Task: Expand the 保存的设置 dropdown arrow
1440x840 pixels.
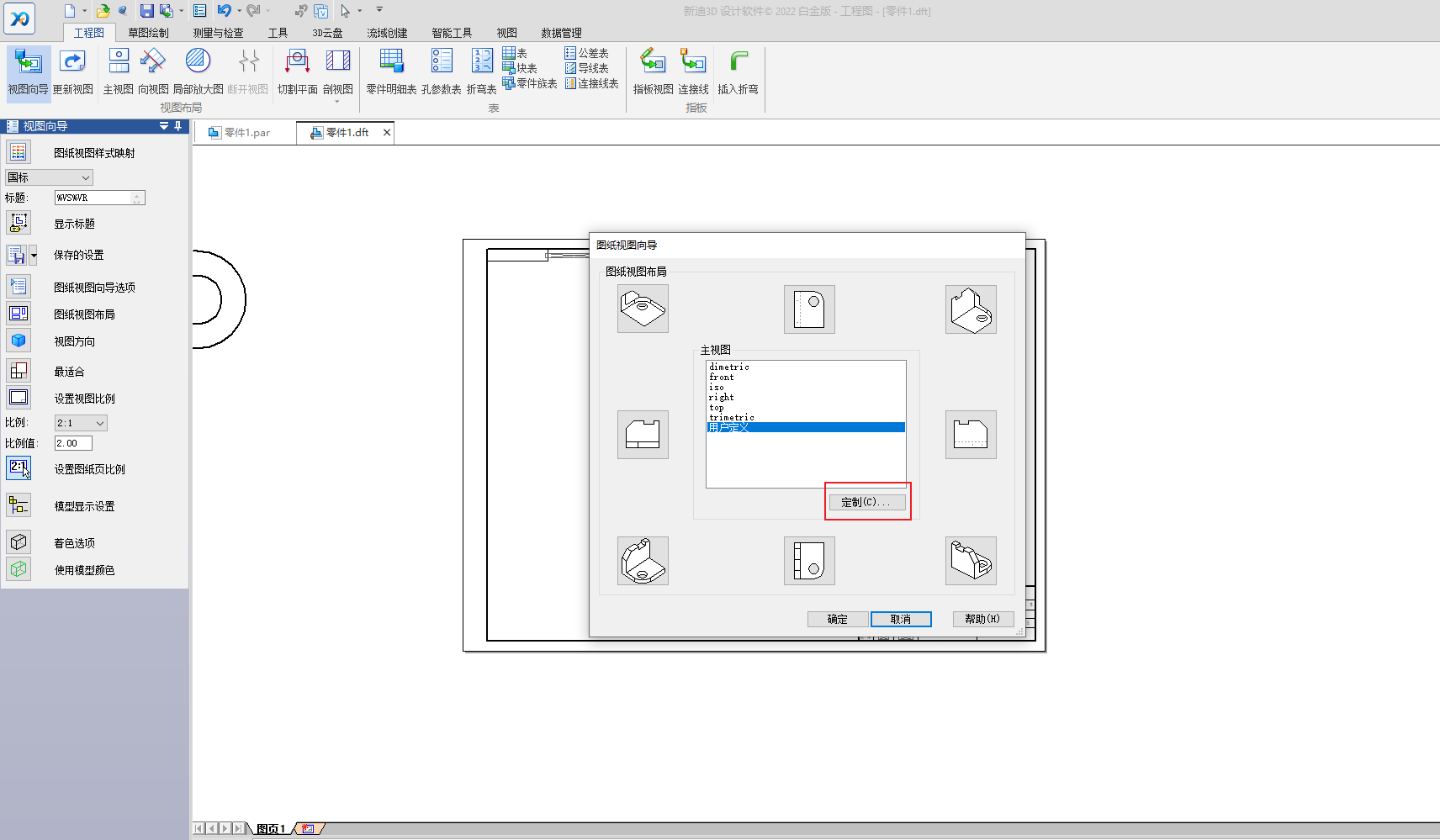Action: [34, 255]
